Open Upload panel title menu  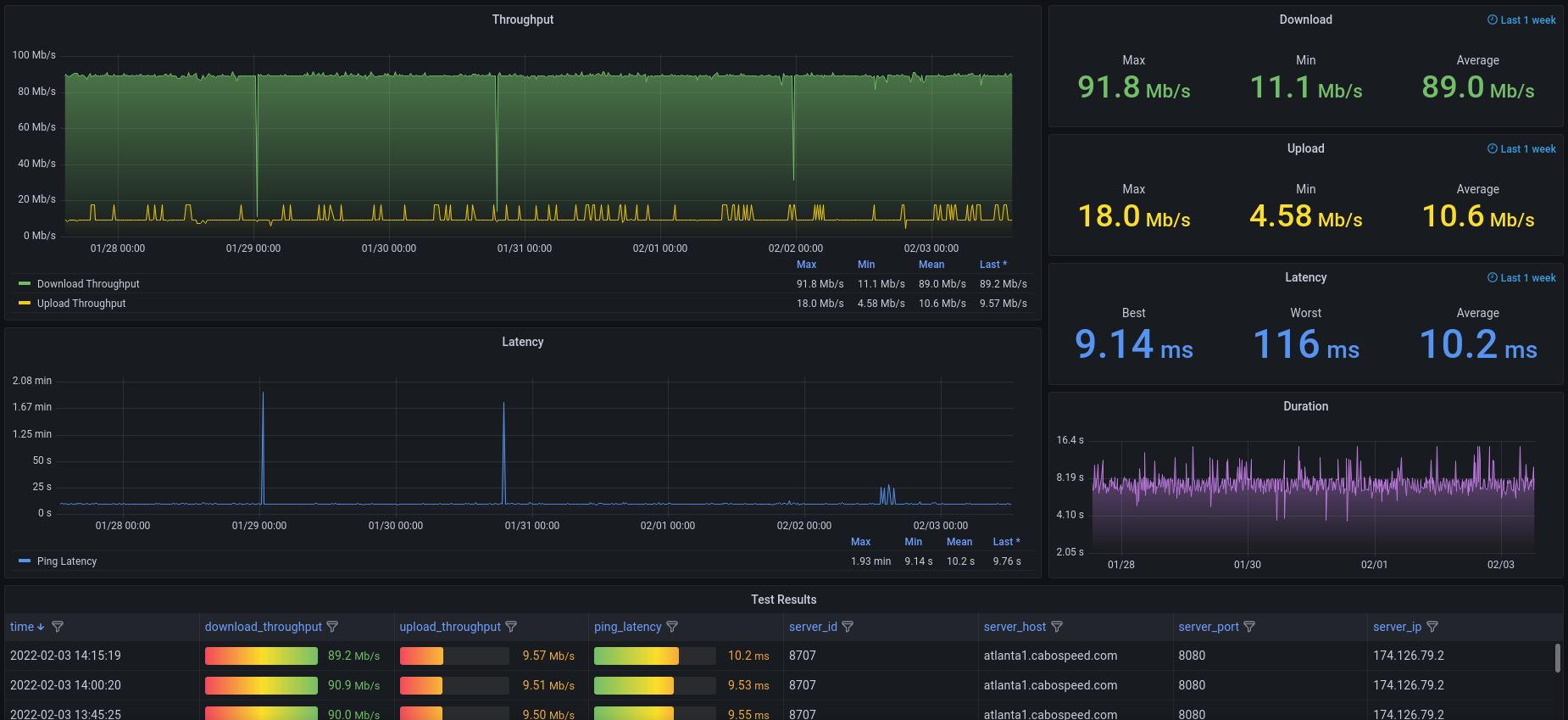coord(1305,148)
